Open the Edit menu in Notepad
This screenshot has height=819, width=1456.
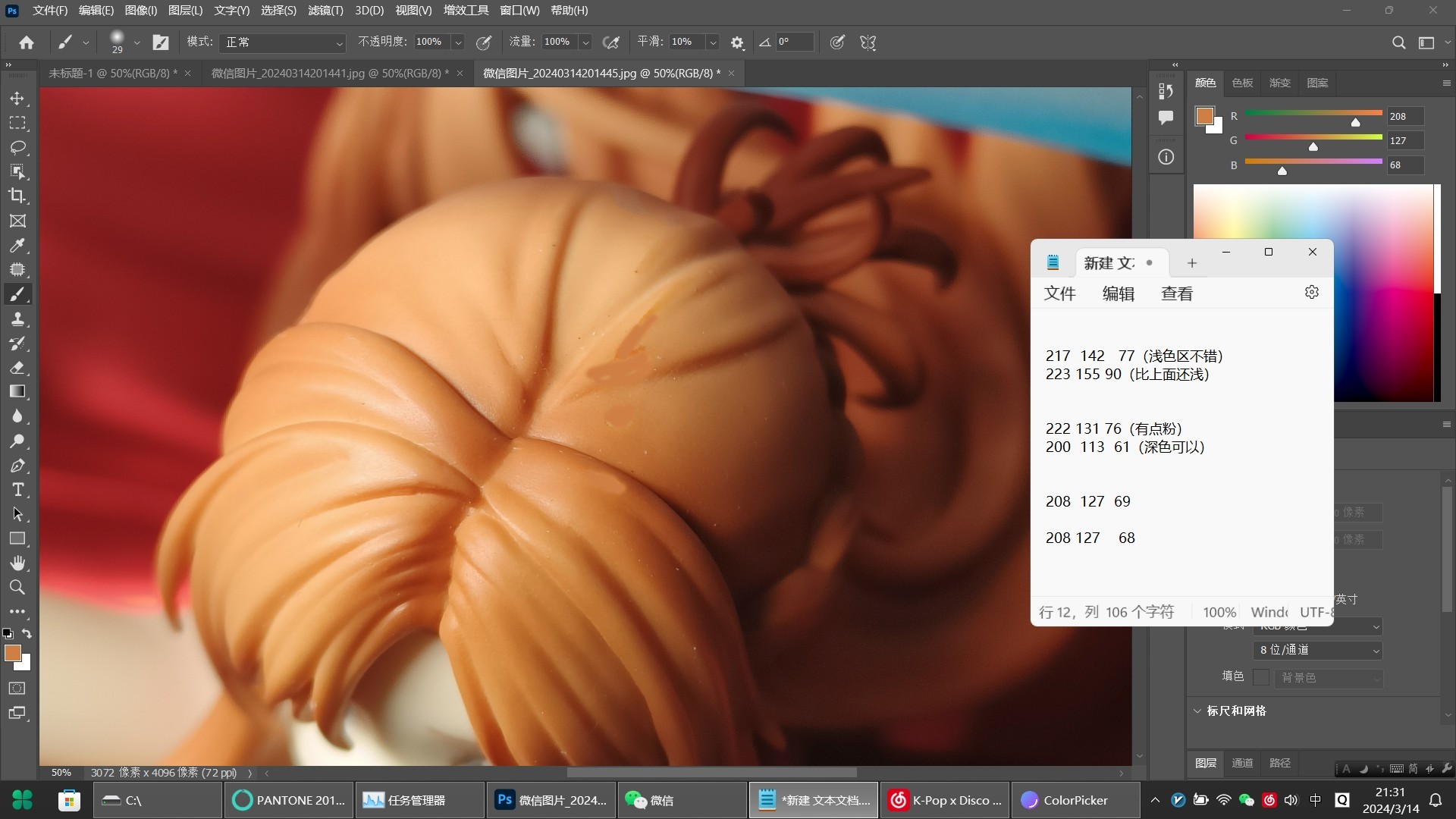pyautogui.click(x=1118, y=294)
